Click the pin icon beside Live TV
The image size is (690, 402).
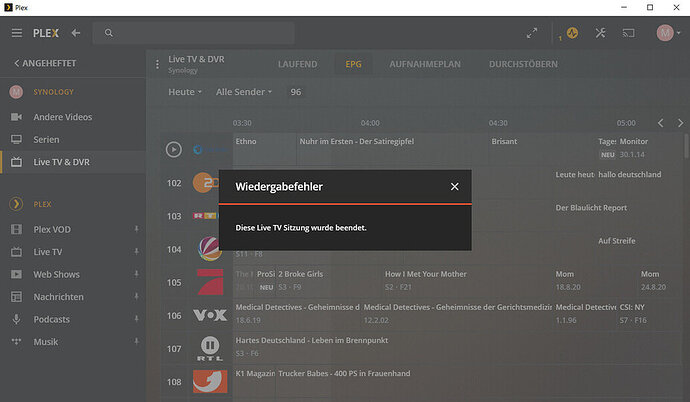[x=136, y=252]
